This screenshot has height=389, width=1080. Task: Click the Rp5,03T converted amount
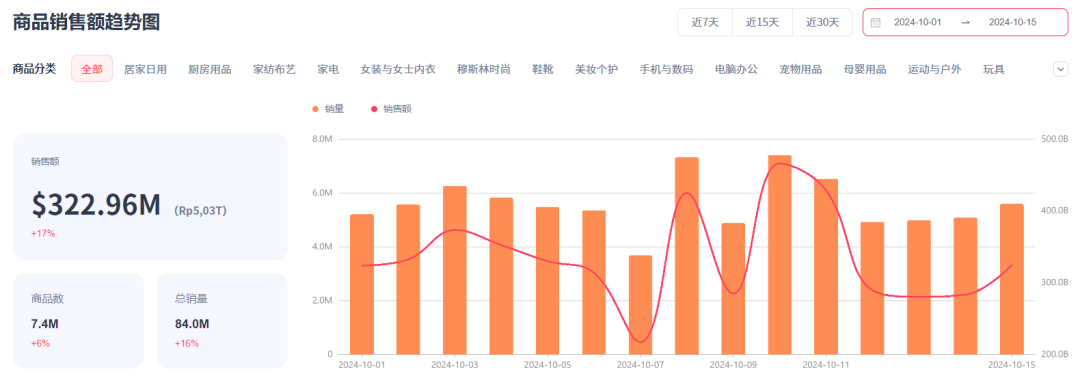(x=200, y=210)
